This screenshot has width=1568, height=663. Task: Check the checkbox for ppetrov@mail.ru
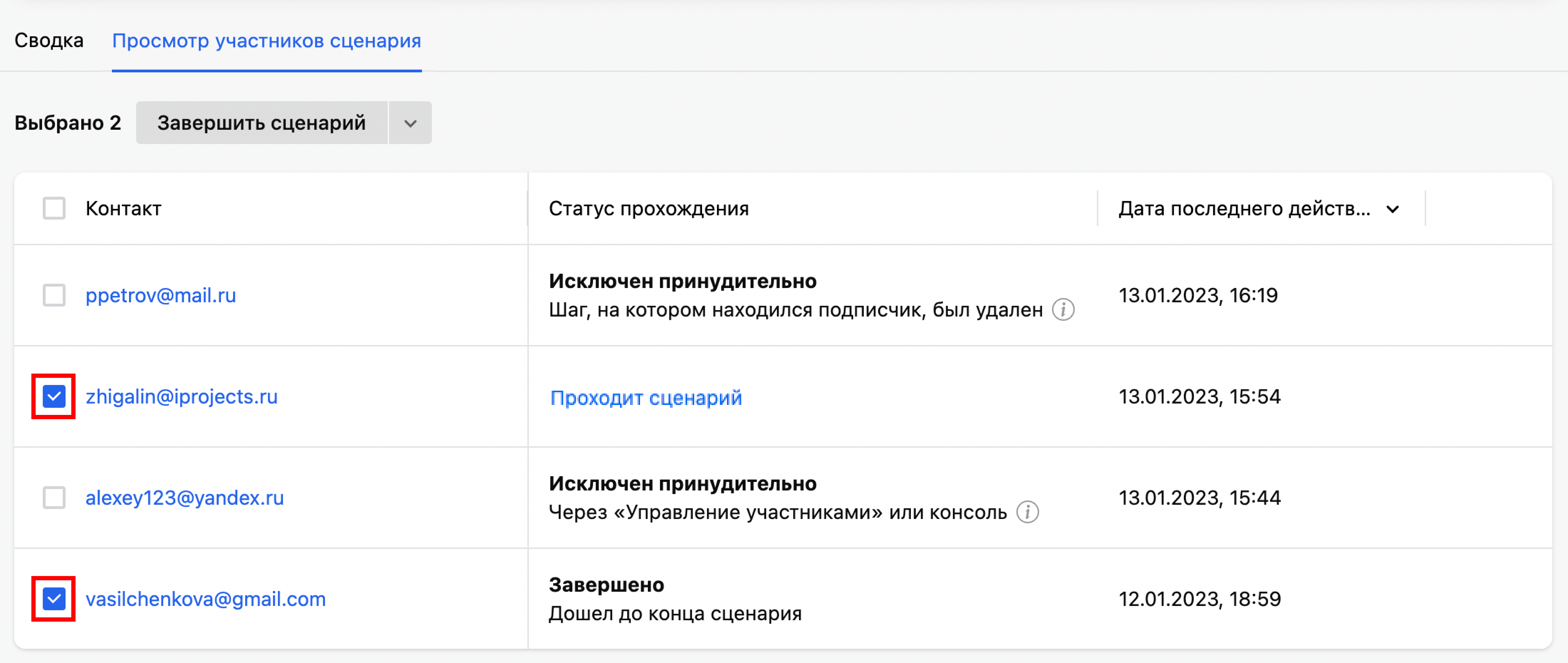tap(53, 295)
